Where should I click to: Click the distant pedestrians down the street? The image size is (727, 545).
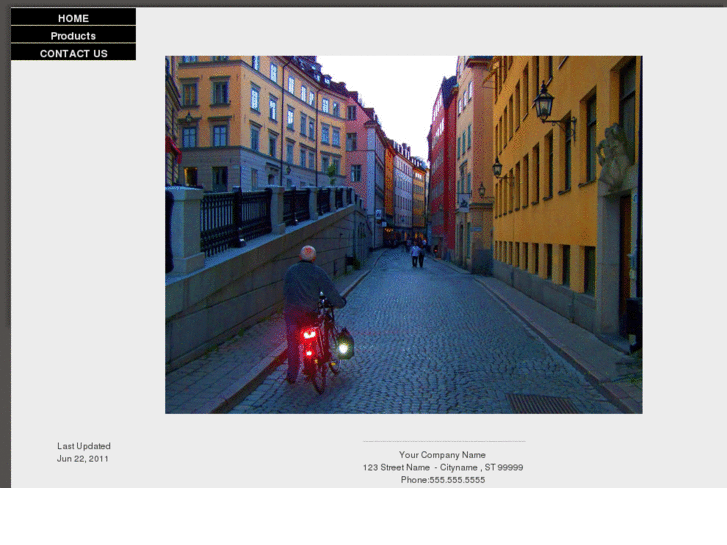point(418,252)
